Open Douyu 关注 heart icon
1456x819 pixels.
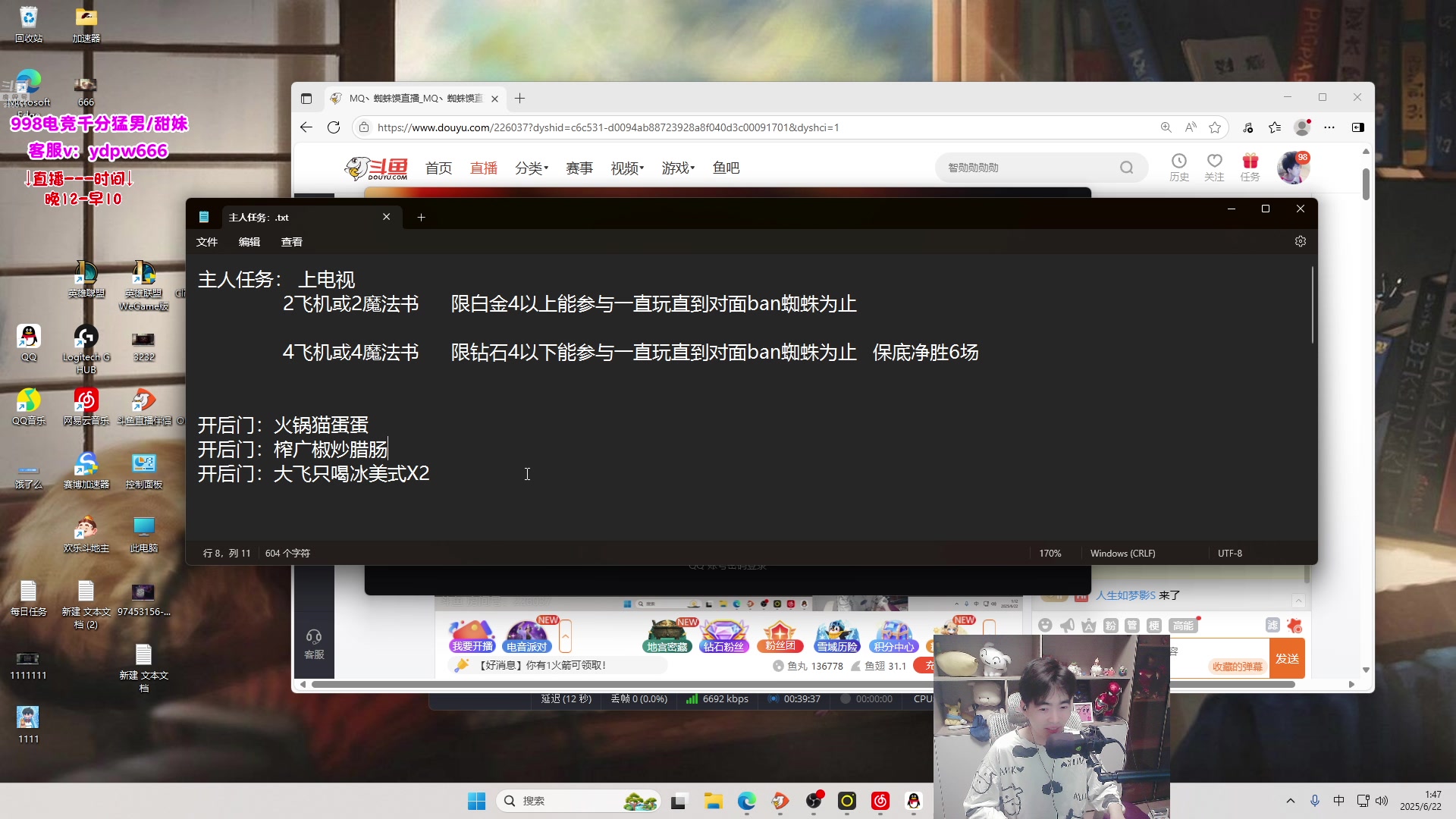pyautogui.click(x=1214, y=168)
